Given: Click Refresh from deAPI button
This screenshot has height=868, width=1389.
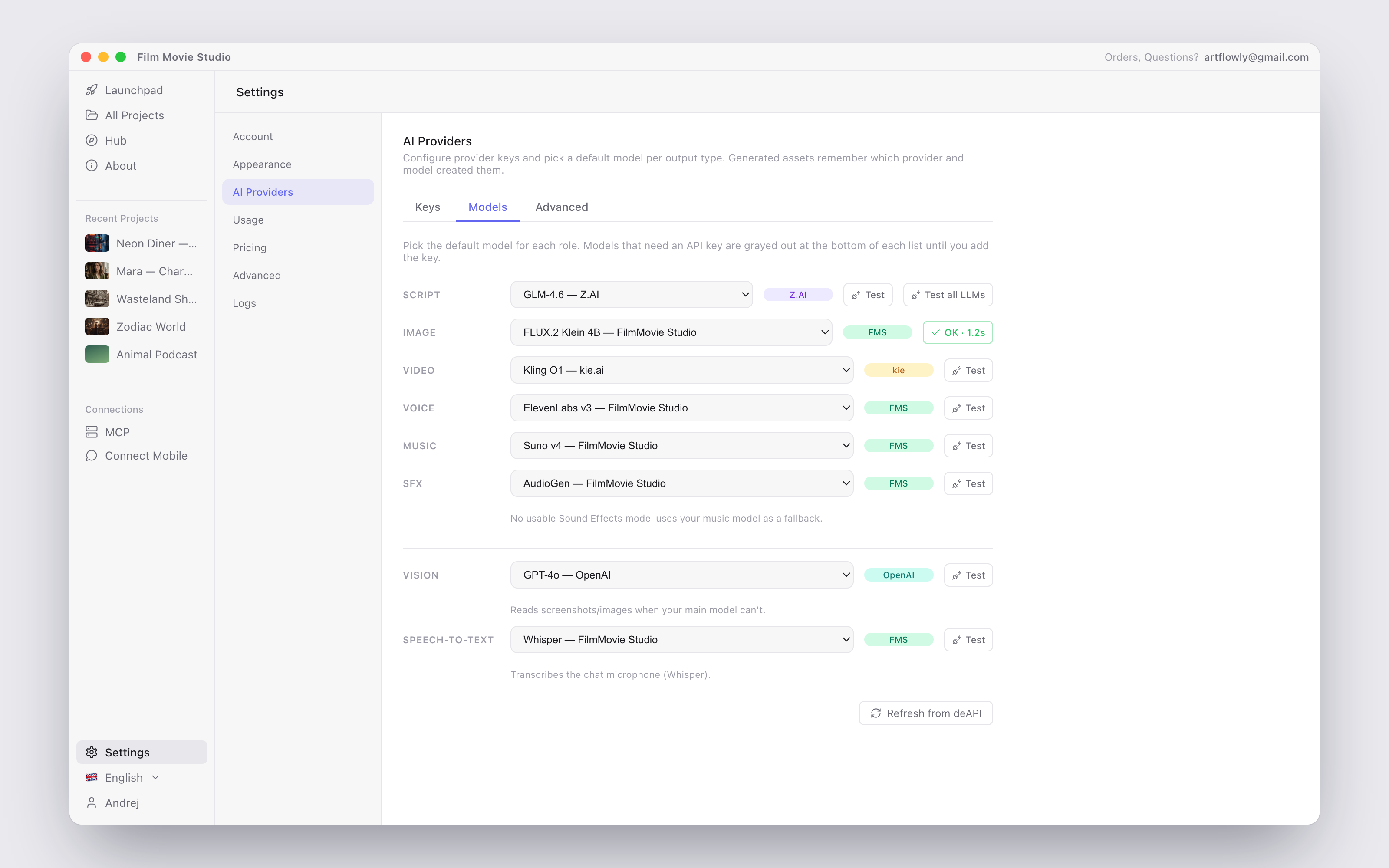Looking at the screenshot, I should tap(925, 713).
